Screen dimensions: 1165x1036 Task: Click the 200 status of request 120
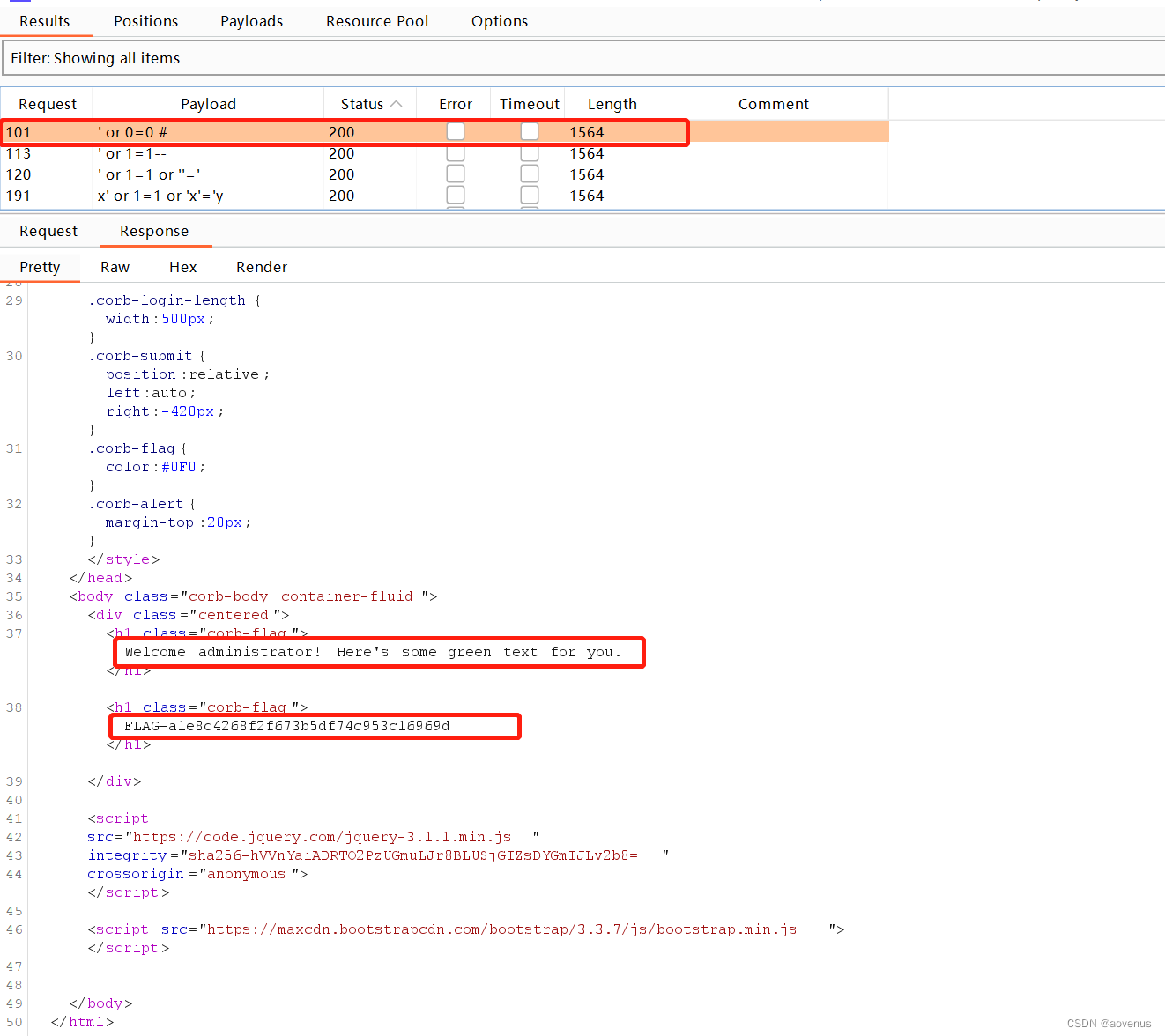click(x=342, y=174)
